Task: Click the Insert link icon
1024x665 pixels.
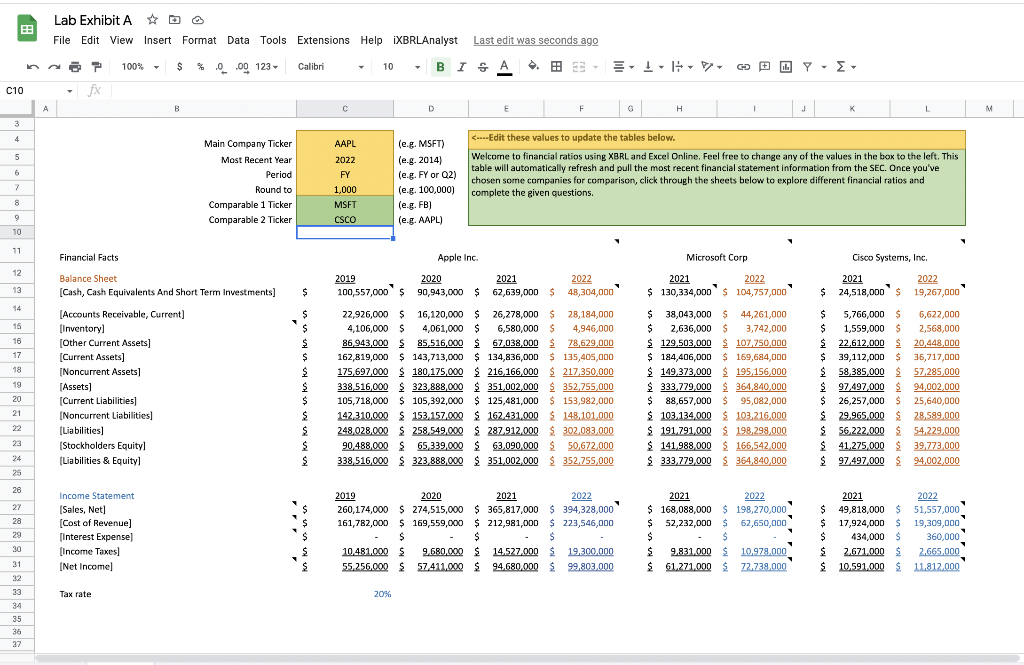Action: tap(743, 67)
